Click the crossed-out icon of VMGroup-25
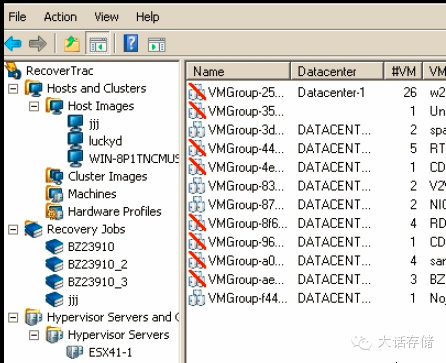 tap(197, 92)
